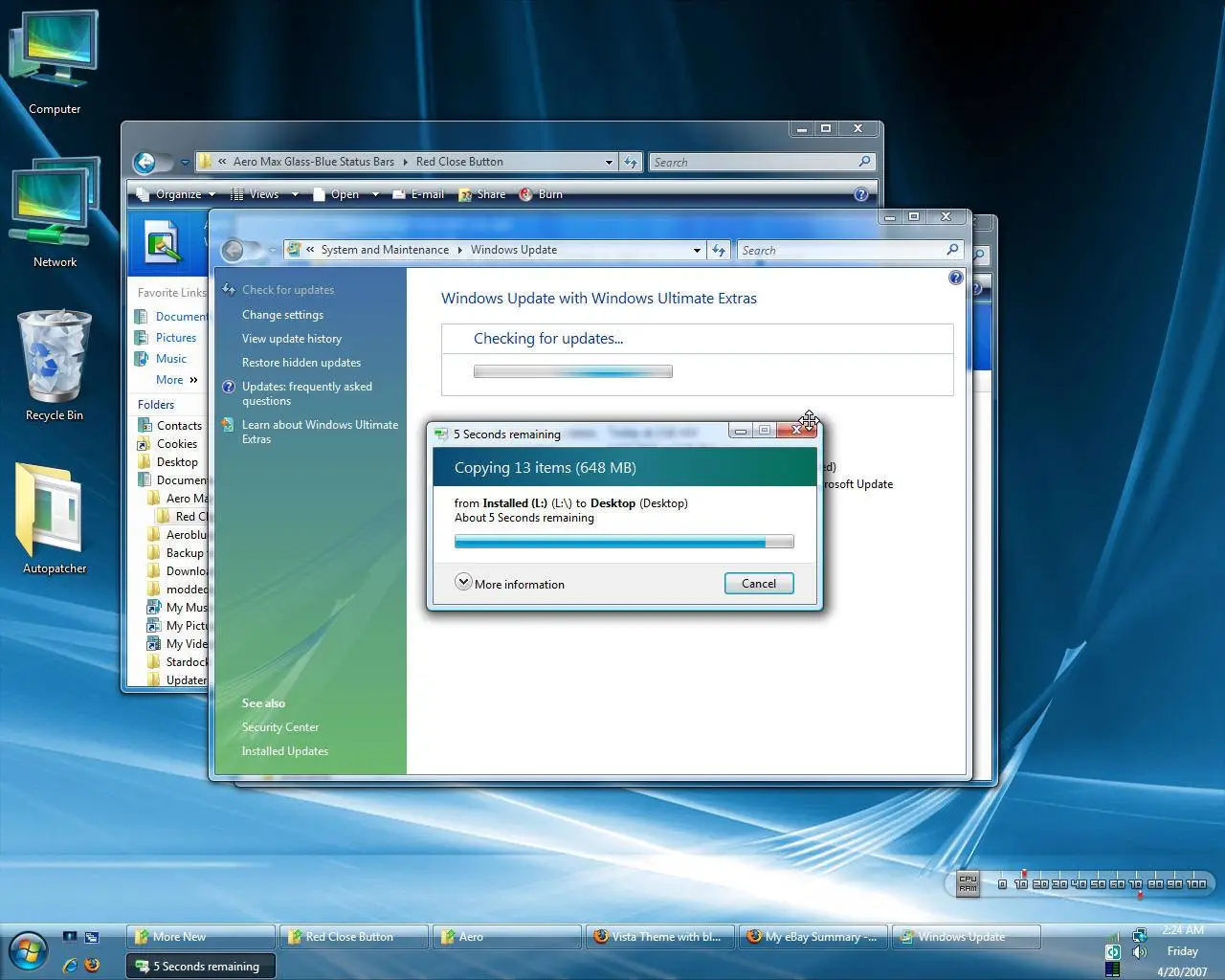Click the volume speaker tray icon

1139,952
